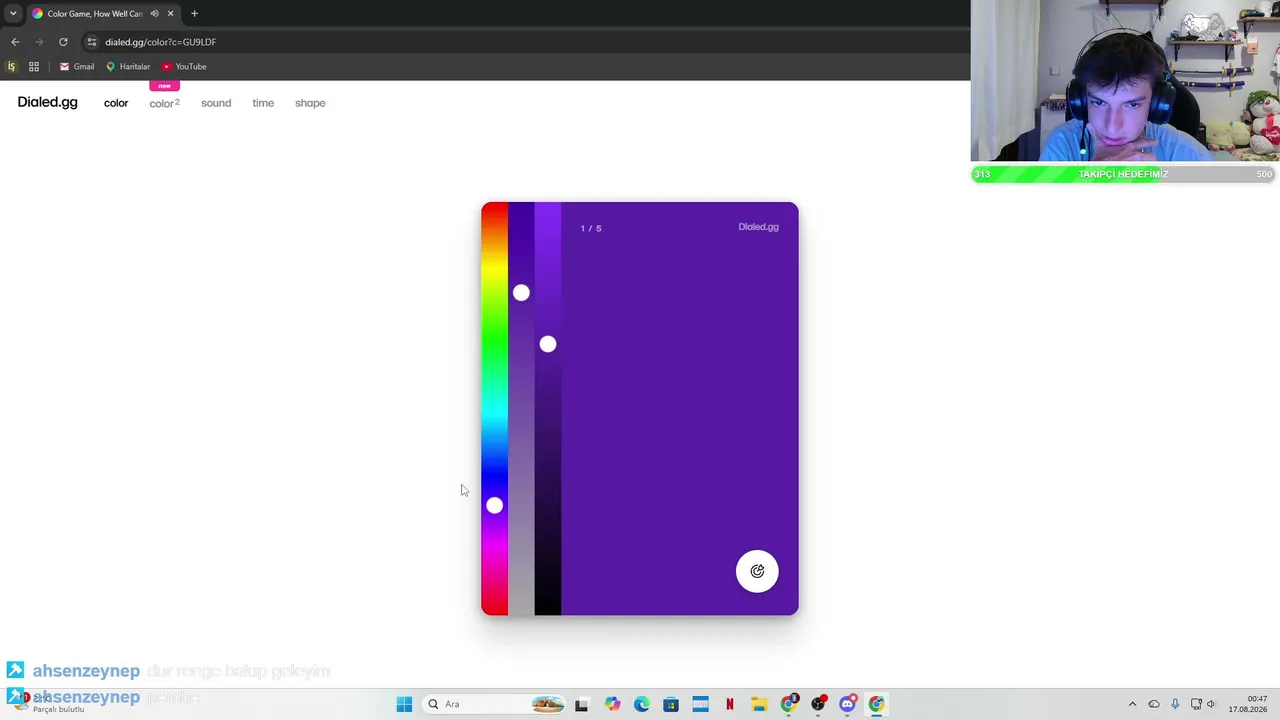
Task: Select the color mode tab
Action: [x=116, y=103]
